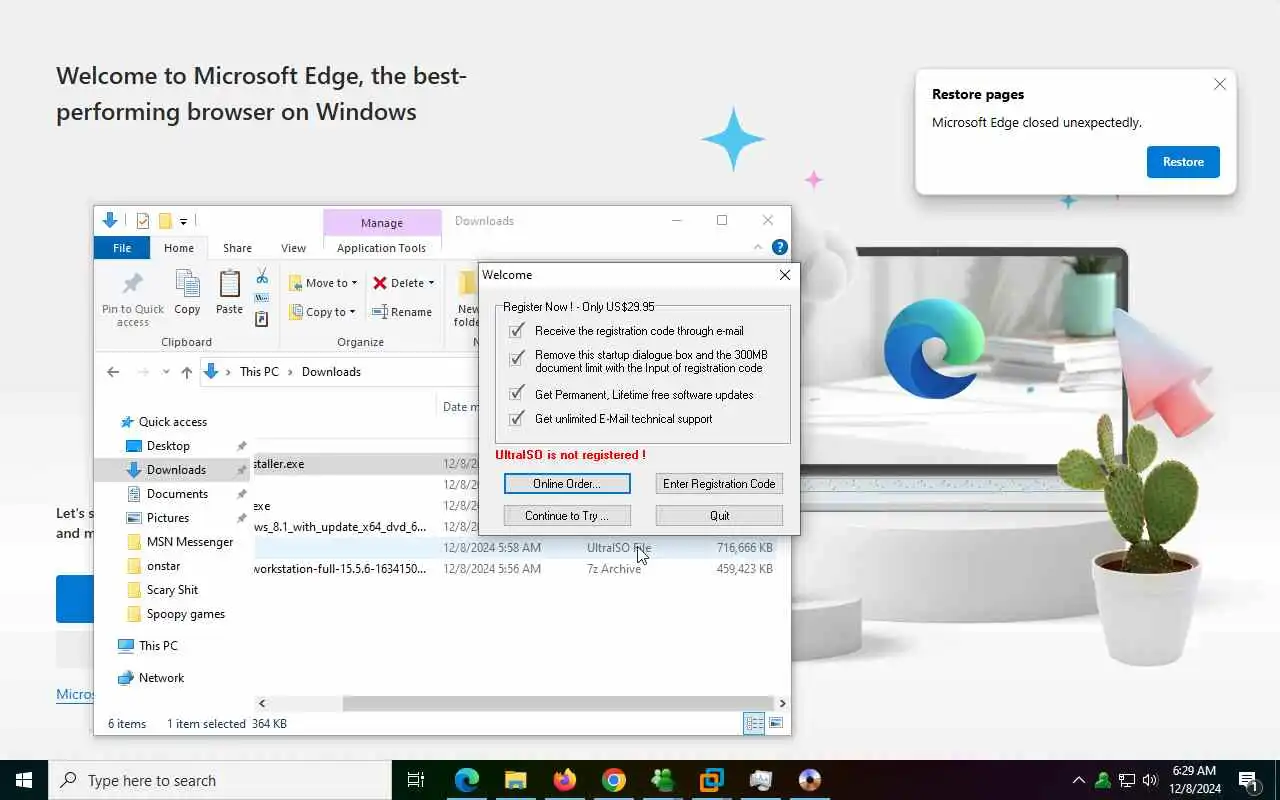
Task: Go back with the left arrow in Explorer
Action: [x=113, y=372]
